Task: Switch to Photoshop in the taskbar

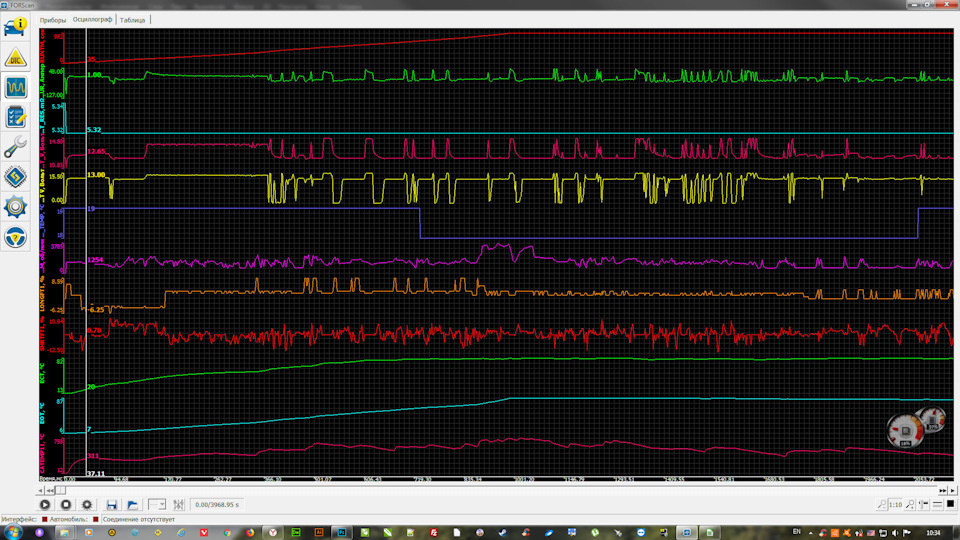Action: pyautogui.click(x=342, y=533)
